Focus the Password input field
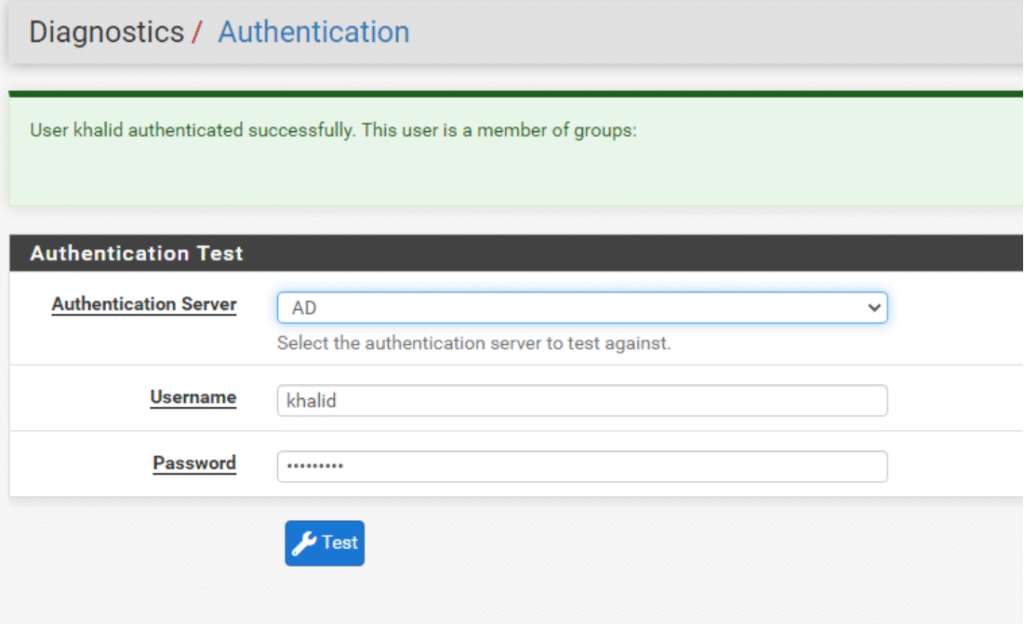The width and height of the screenshot is (1024, 627). click(x=581, y=467)
